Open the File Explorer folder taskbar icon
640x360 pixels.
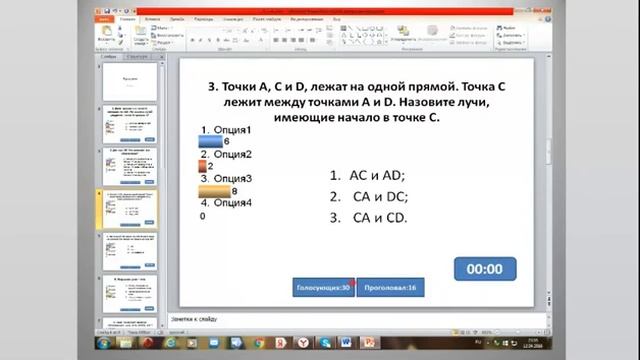pos(126,343)
